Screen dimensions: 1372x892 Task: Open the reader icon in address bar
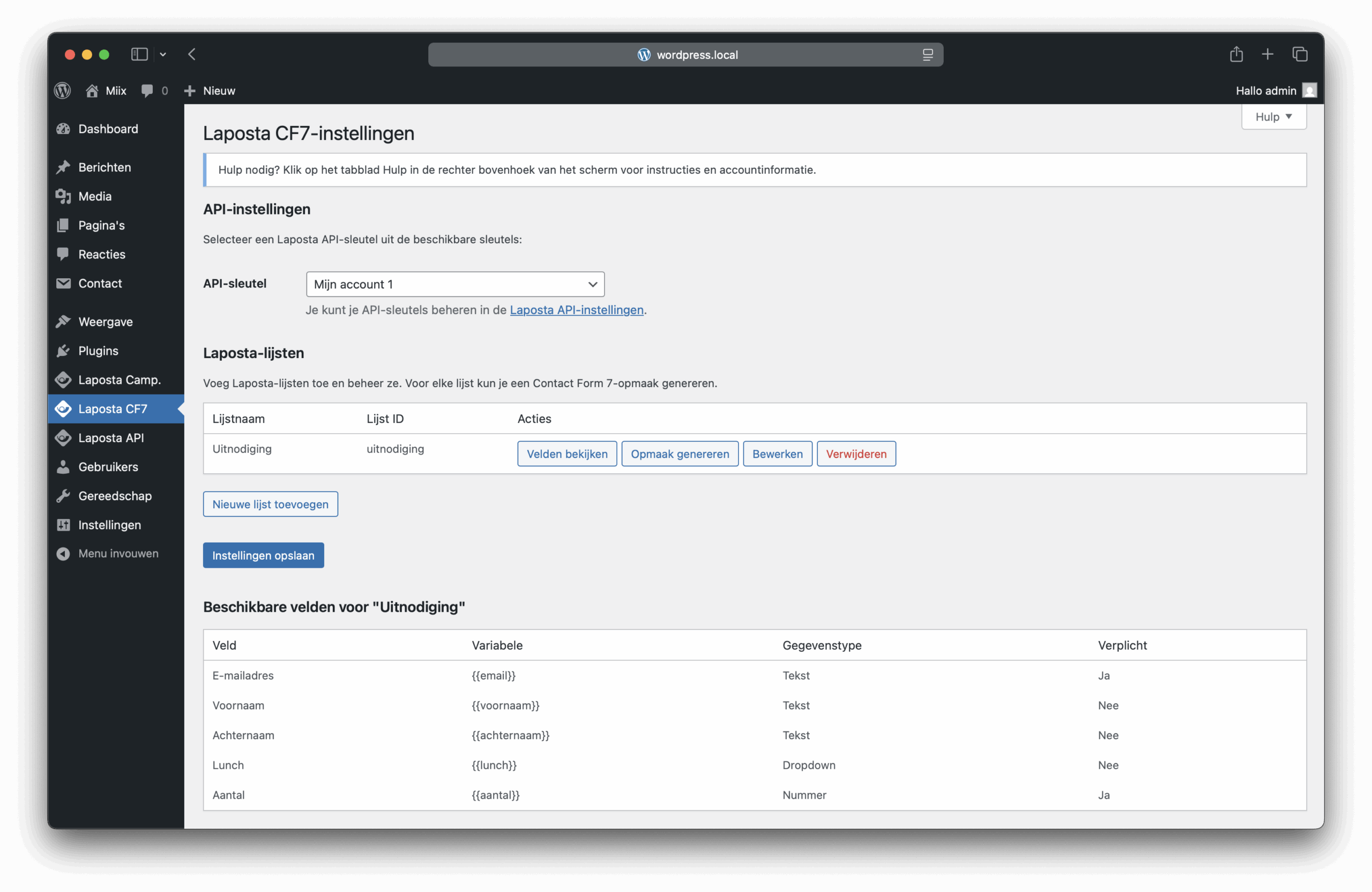point(927,55)
